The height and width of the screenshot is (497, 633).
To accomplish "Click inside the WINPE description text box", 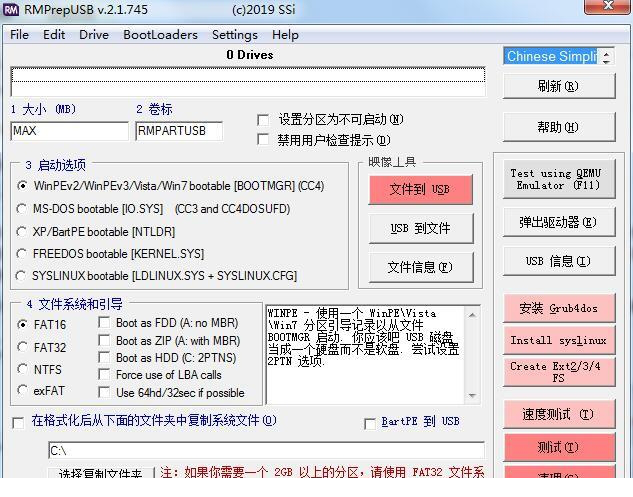I will pyautogui.click(x=365, y=355).
